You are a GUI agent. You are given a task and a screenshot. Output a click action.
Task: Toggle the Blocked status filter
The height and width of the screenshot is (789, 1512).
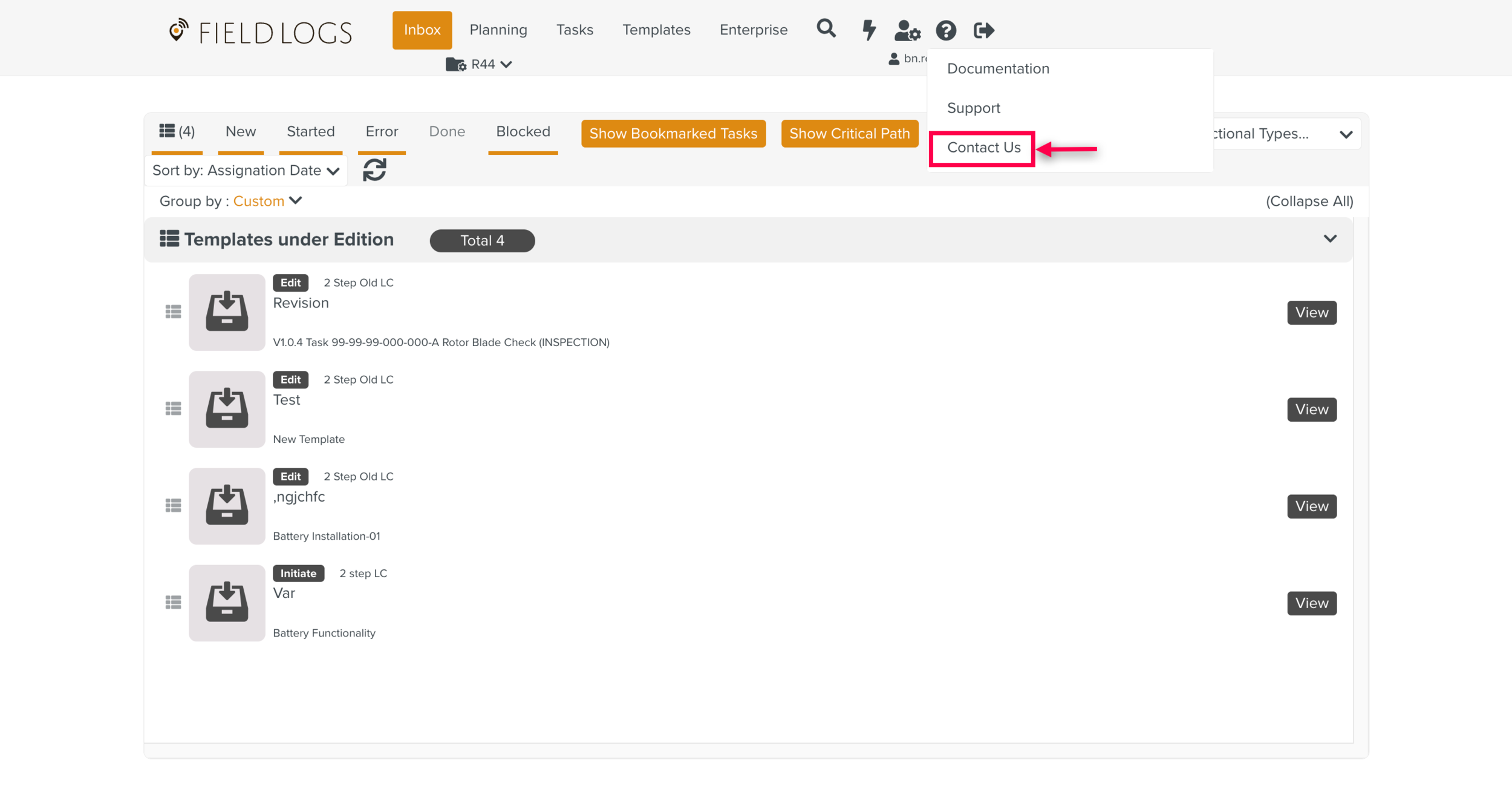coord(523,131)
